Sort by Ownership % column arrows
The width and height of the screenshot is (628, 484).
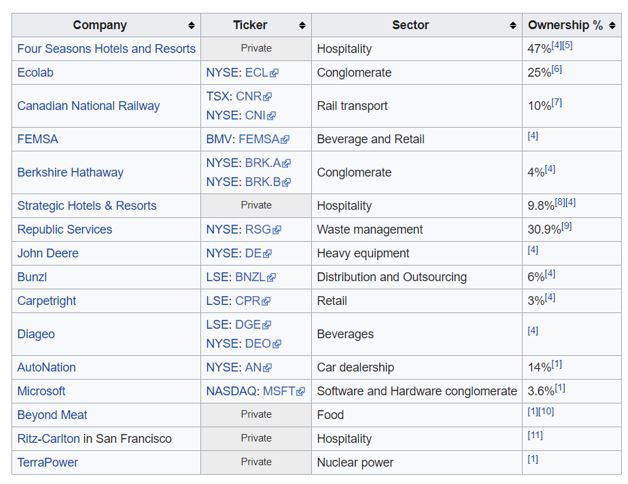612,25
